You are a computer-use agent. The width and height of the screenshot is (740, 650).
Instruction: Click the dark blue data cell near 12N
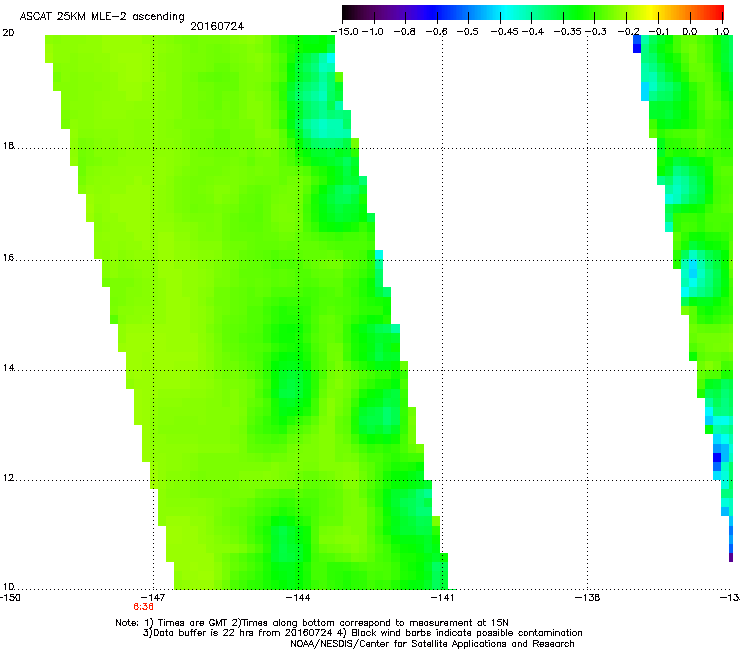click(717, 457)
